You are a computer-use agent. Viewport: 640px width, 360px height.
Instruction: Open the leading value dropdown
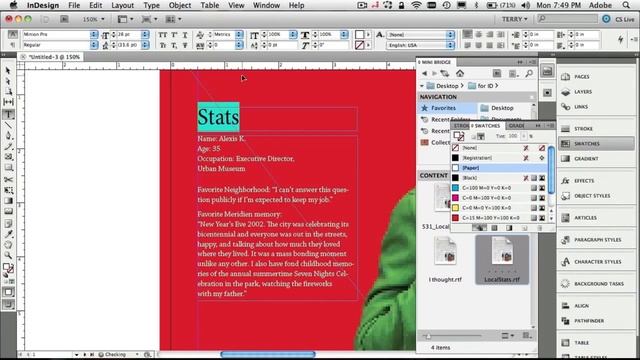pyautogui.click(x=145, y=45)
